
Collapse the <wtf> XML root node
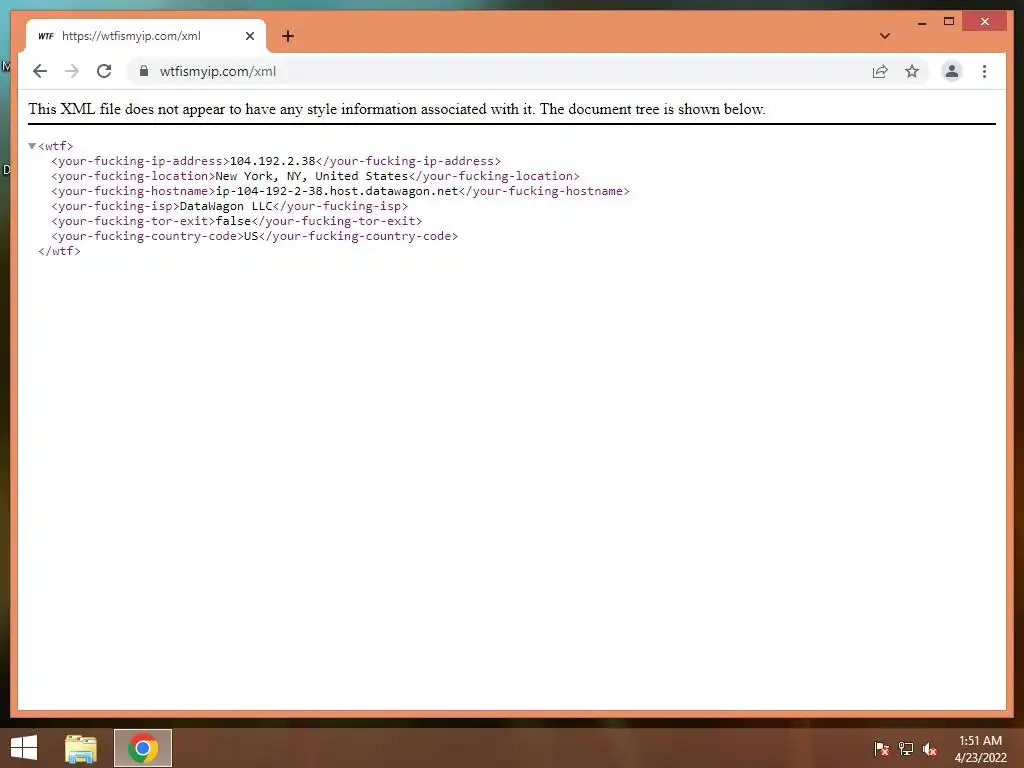pyautogui.click(x=32, y=146)
